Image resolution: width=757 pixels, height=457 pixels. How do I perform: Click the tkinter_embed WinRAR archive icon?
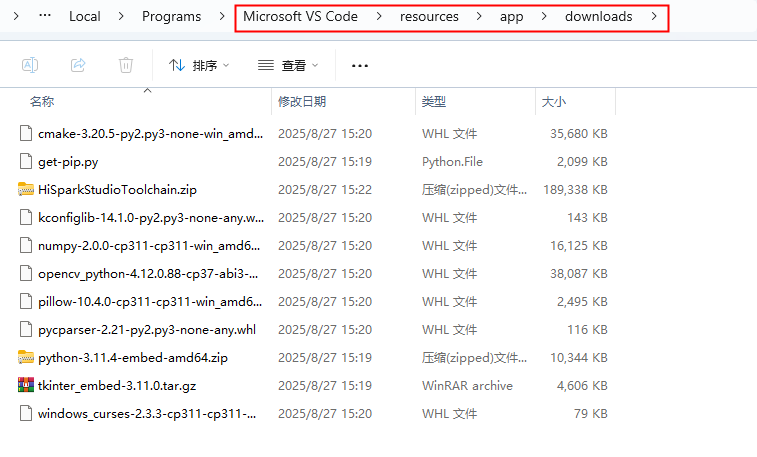(26, 385)
